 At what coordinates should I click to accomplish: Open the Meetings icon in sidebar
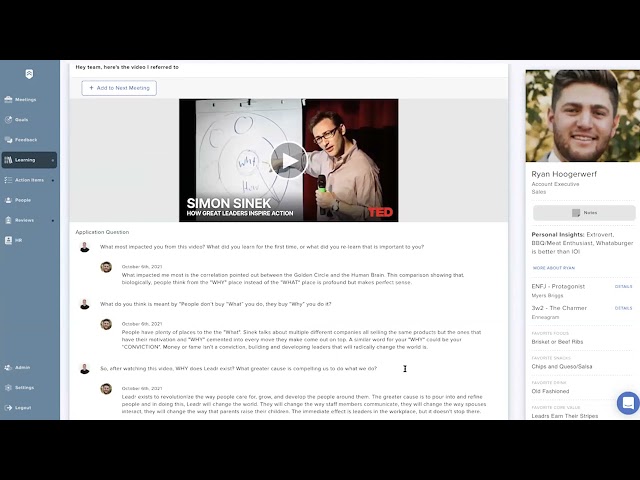[x=8, y=100]
